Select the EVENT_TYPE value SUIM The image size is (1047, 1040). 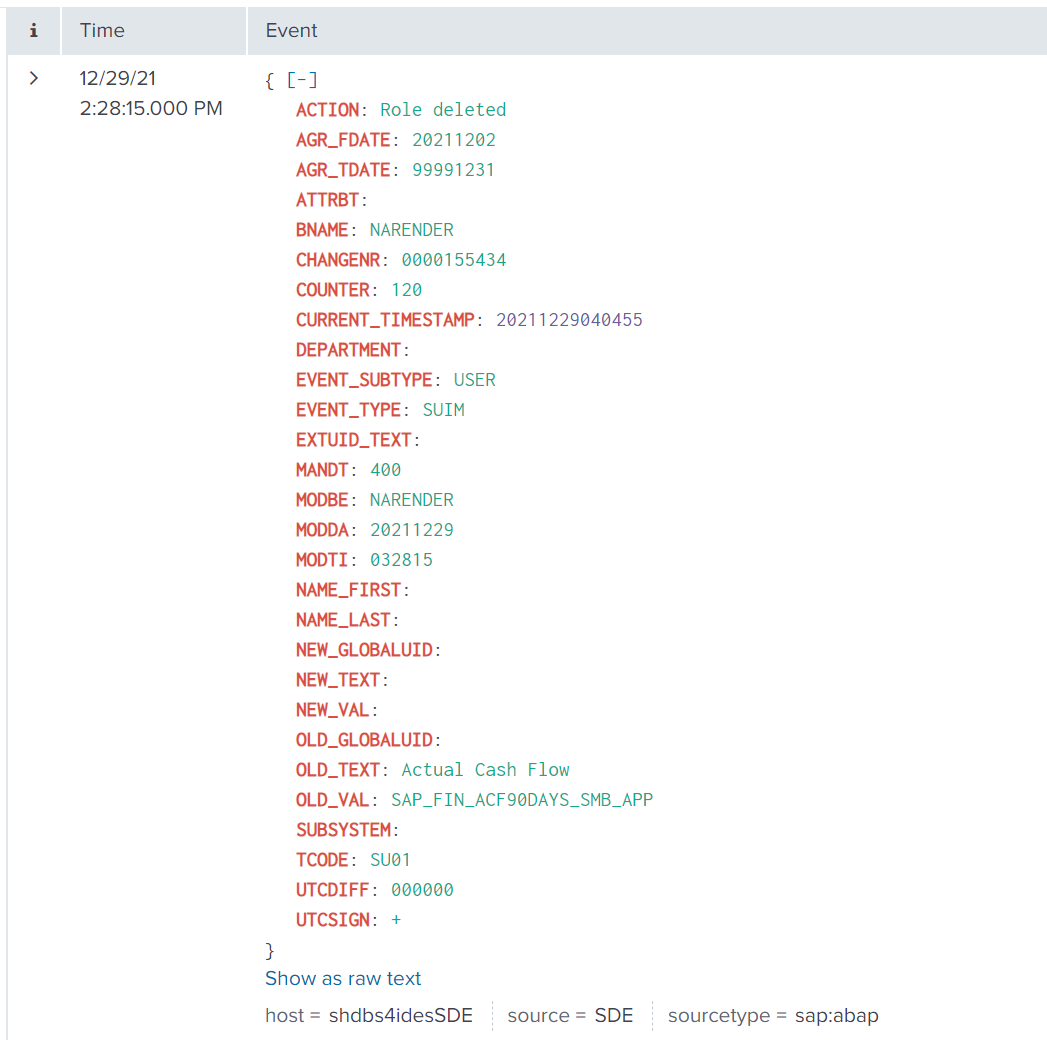point(443,410)
